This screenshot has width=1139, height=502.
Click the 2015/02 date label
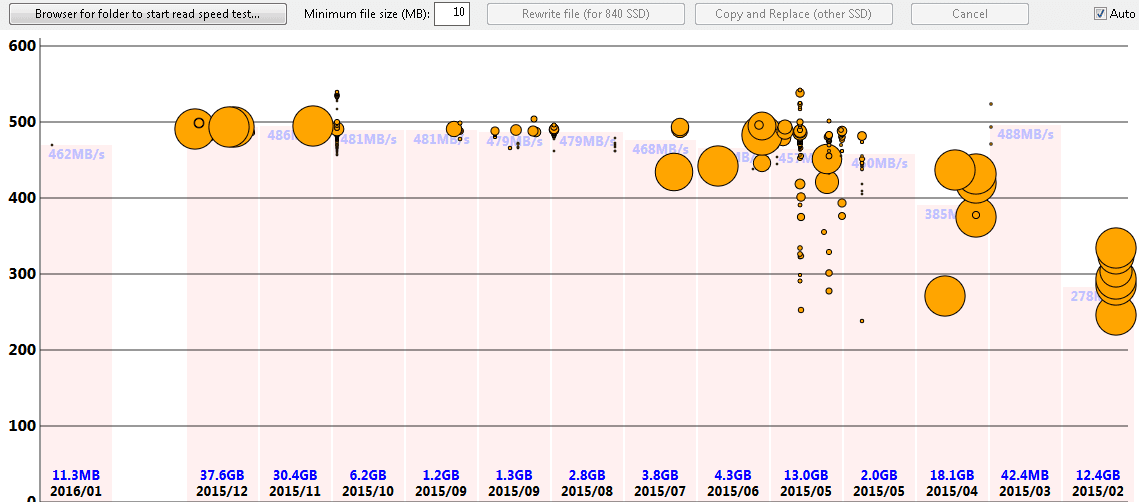(1097, 491)
